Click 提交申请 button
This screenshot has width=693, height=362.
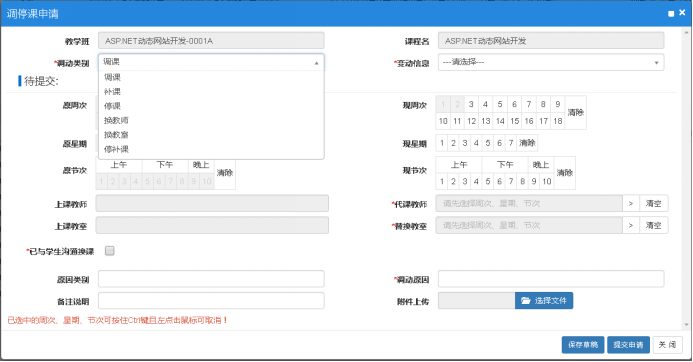(x=628, y=345)
